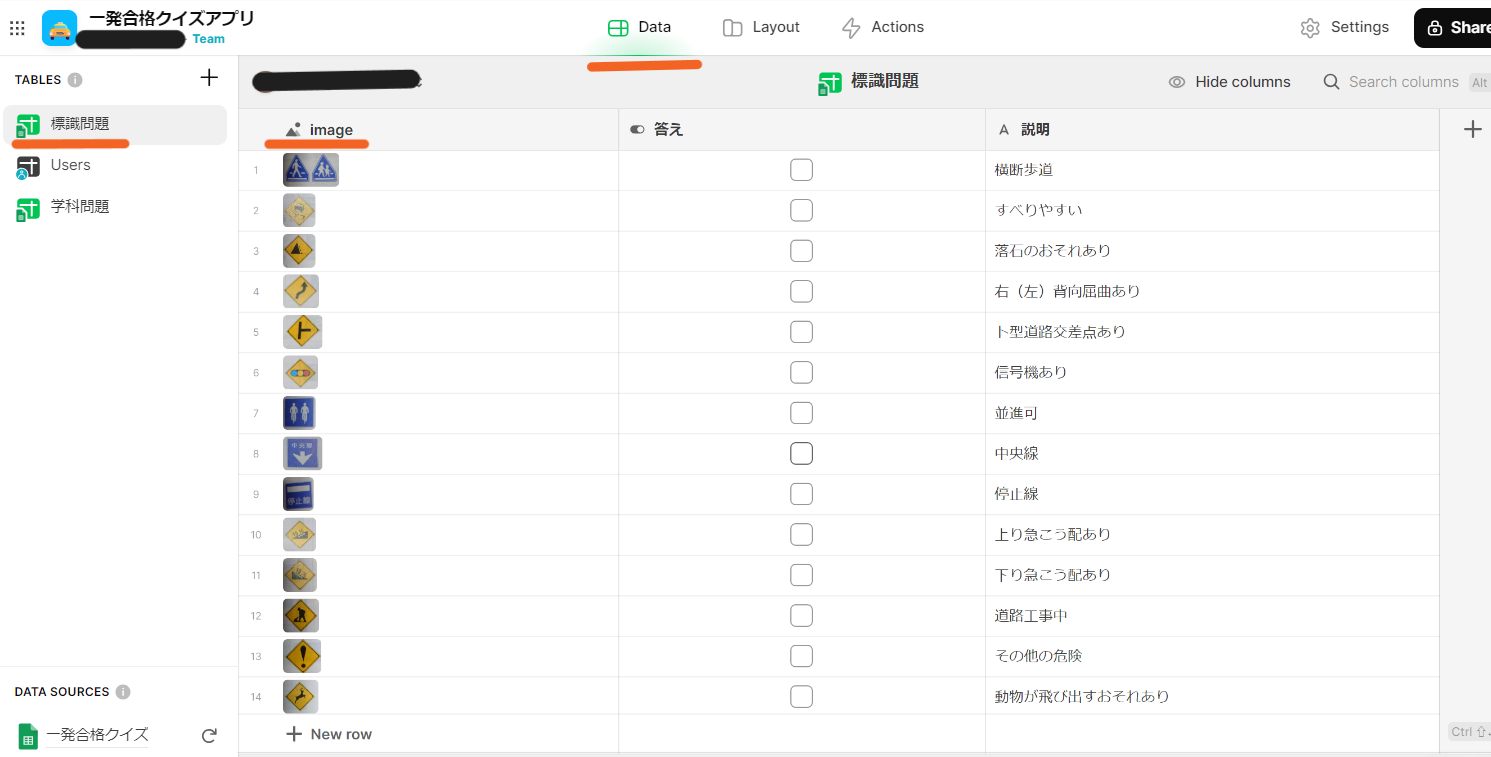Viewport: 1491px width, 757px height.
Task: Toggle the 答え checkbox for 信号機あり
Action: click(801, 372)
